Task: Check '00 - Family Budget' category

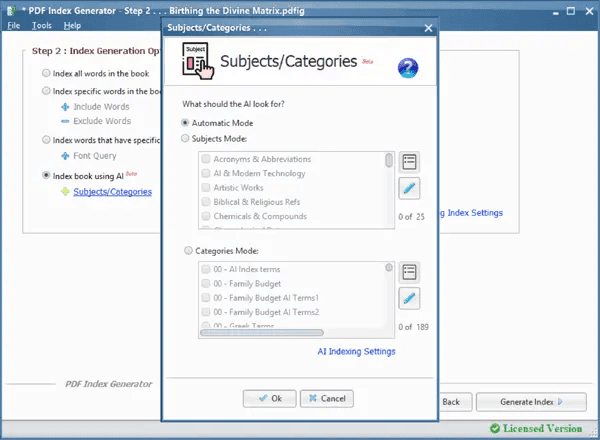Action: pos(206,284)
